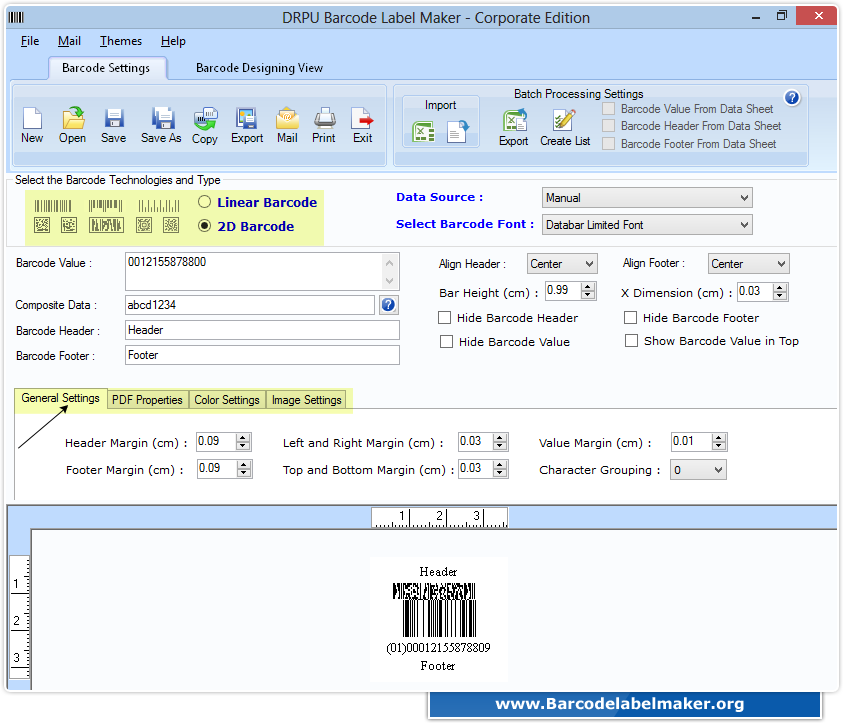843x723 pixels.
Task: Enable Barcode Footer From Data Sheet
Action: [609, 144]
